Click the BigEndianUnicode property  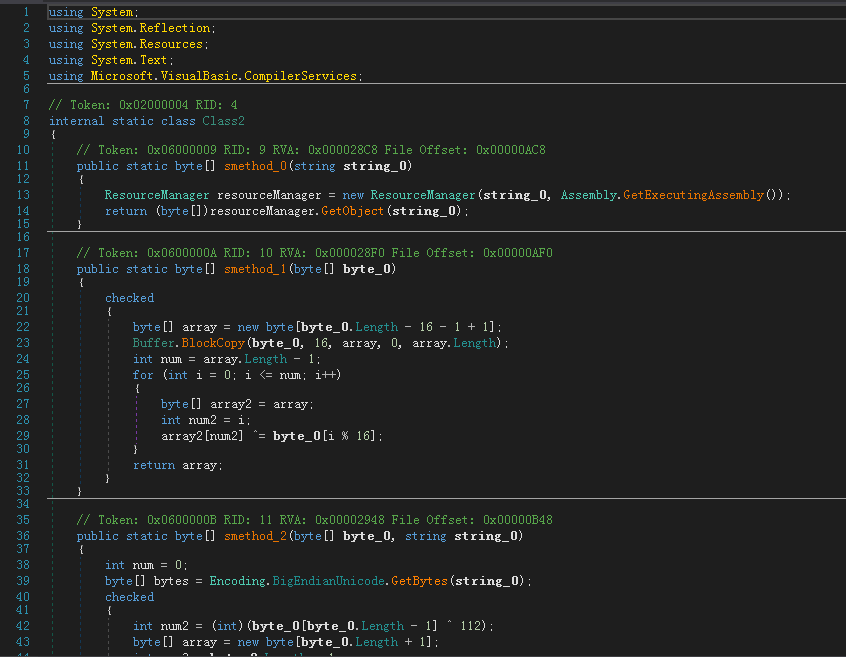click(329, 581)
